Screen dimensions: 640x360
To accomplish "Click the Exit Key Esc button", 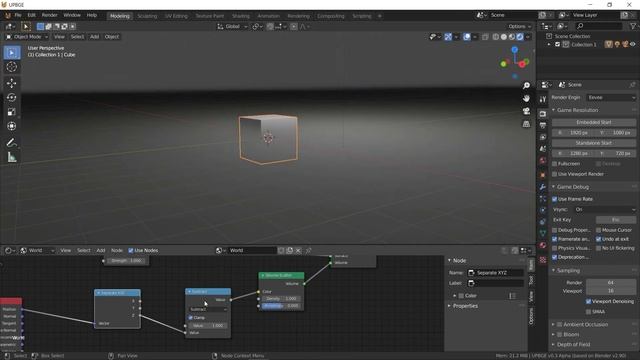I will (616, 220).
